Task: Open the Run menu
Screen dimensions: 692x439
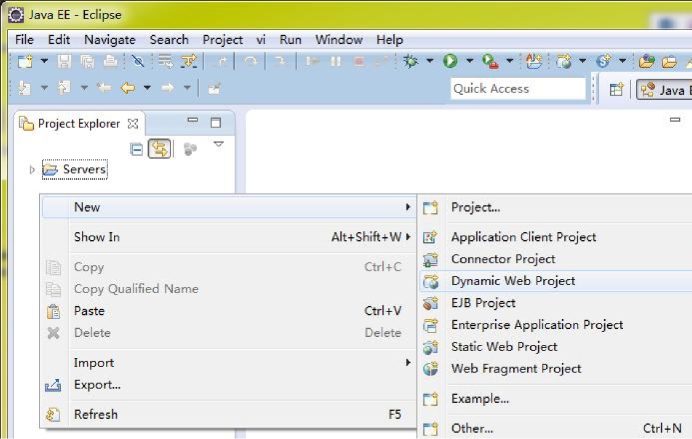Action: coord(290,40)
